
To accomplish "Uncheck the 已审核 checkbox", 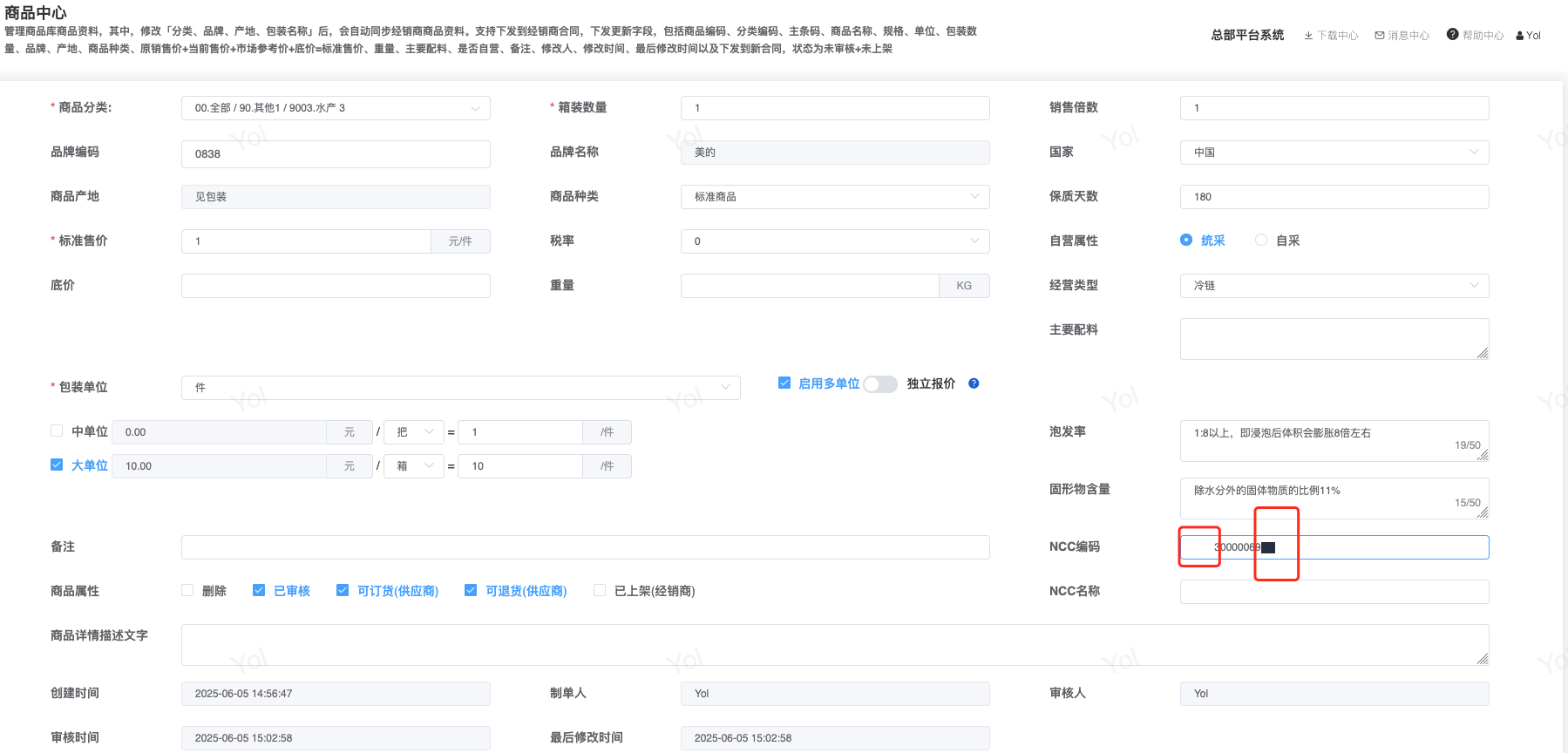I will point(259,590).
